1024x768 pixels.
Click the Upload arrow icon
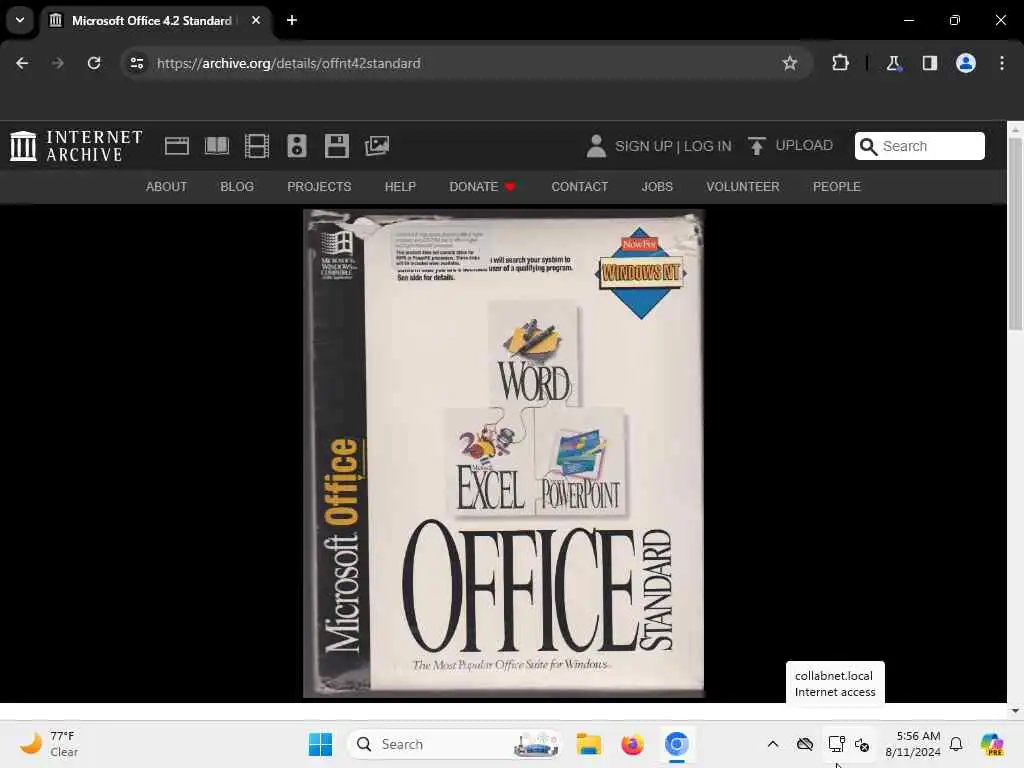tap(756, 146)
